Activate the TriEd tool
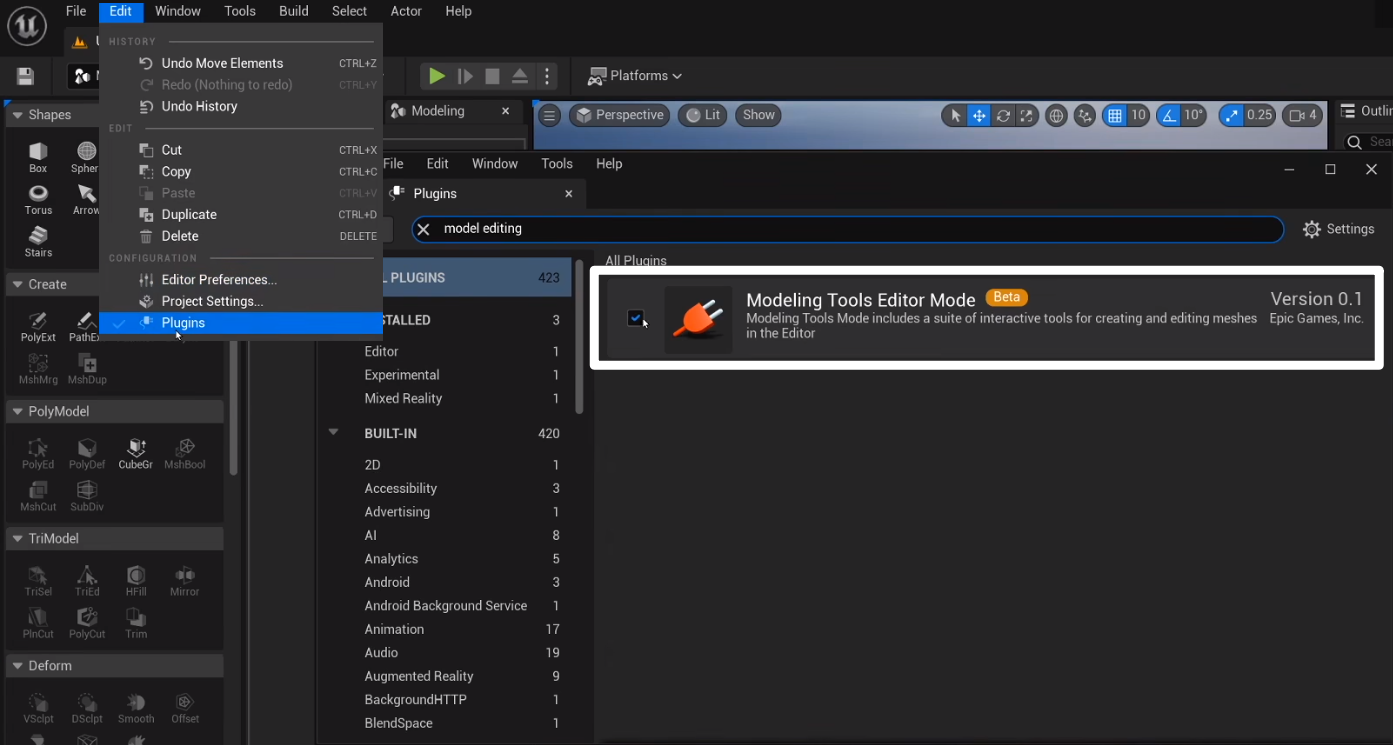The height and width of the screenshot is (745, 1393). pos(87,580)
